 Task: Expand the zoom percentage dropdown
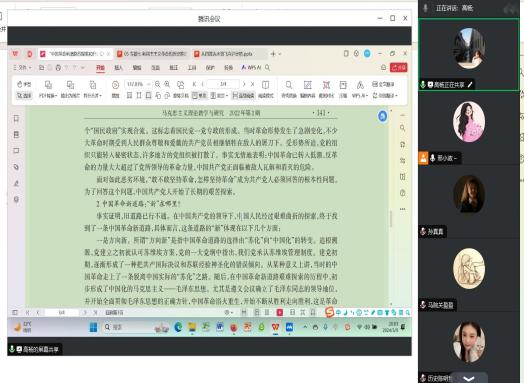point(149,85)
